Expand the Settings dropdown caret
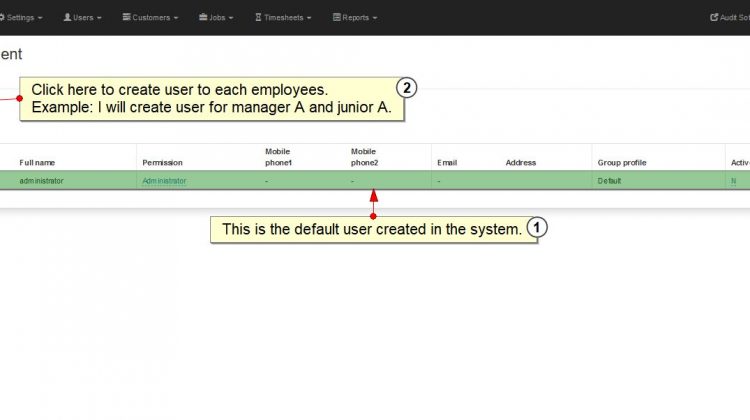The height and width of the screenshot is (420, 750). pyautogui.click(x=40, y=18)
